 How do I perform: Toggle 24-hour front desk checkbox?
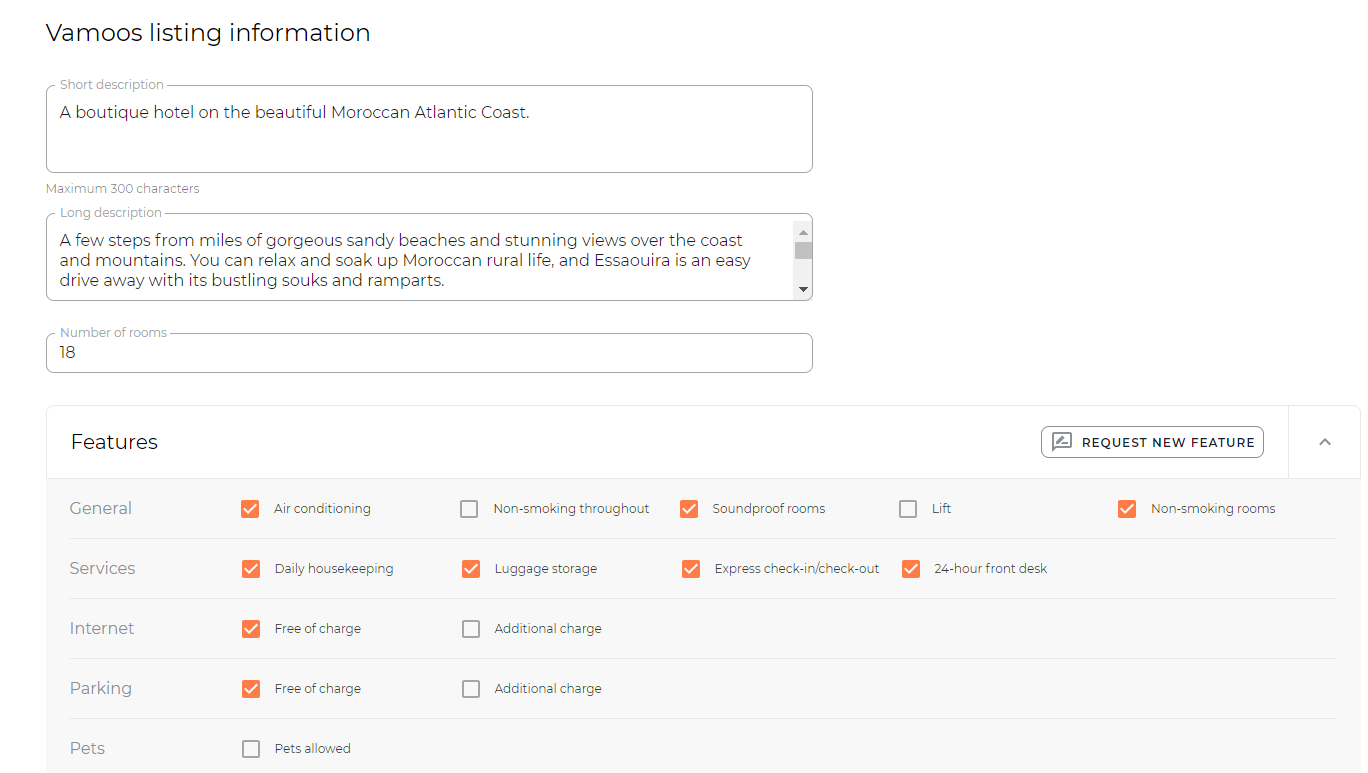(x=911, y=569)
